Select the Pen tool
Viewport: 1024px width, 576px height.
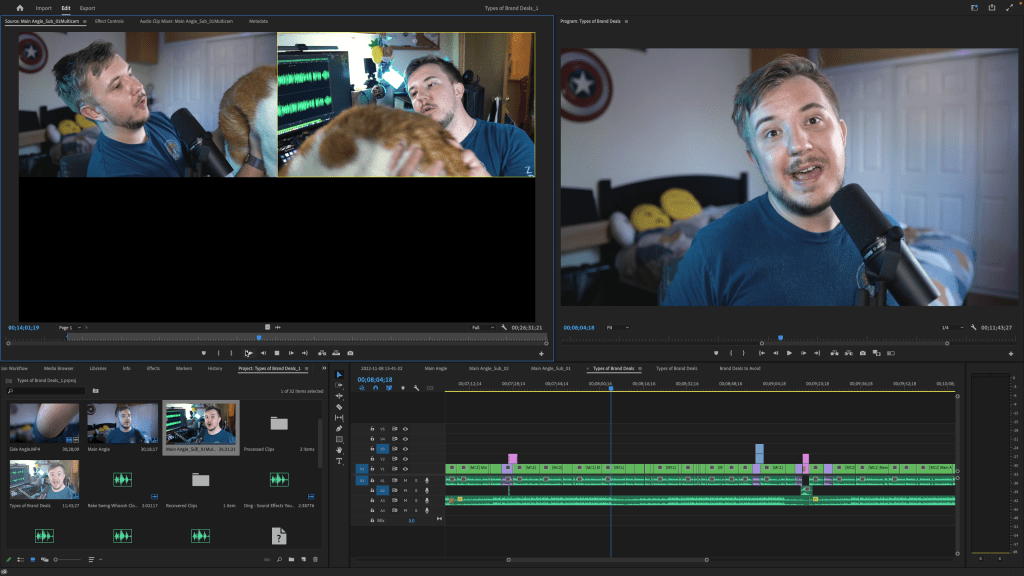click(339, 428)
